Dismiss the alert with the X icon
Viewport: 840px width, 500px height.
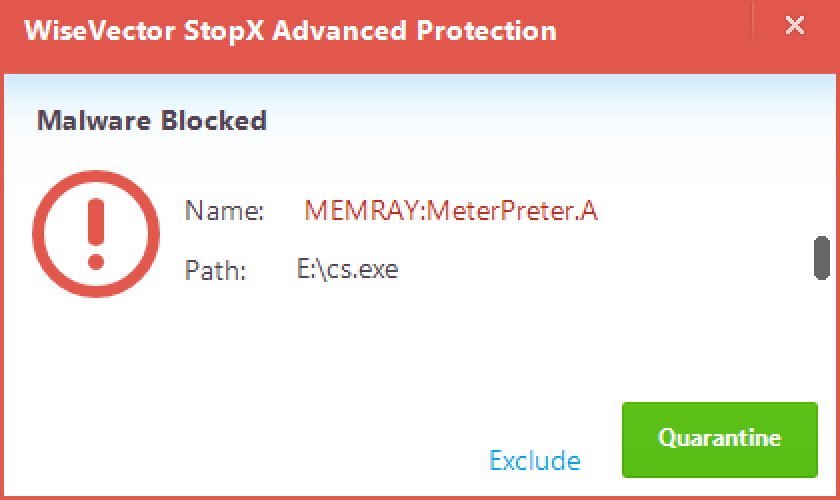click(x=795, y=27)
